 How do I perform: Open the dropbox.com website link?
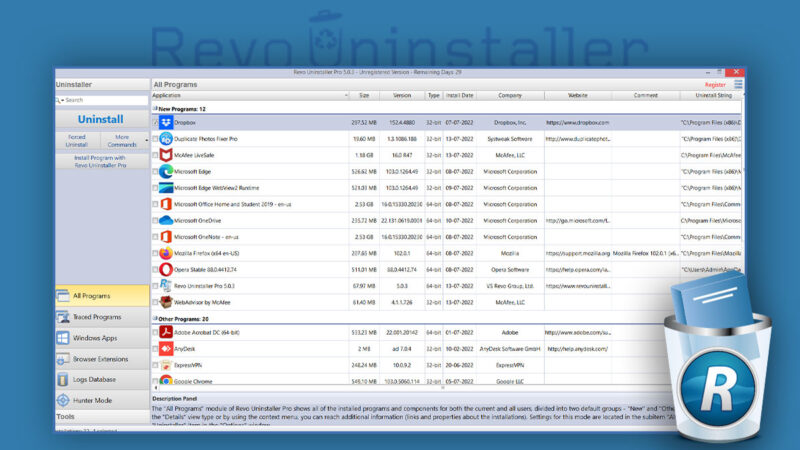(x=577, y=122)
